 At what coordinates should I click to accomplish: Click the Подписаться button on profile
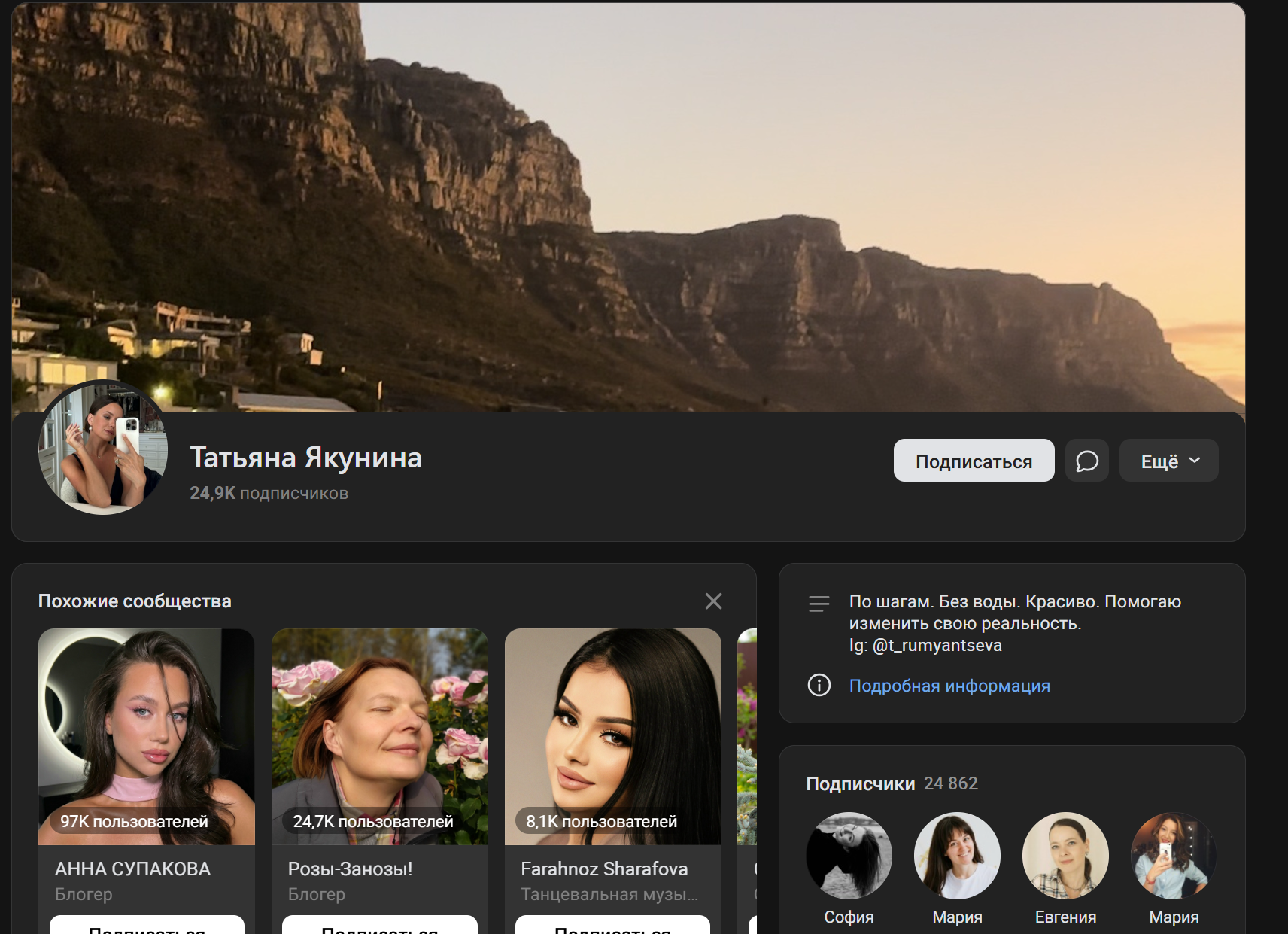pos(974,461)
